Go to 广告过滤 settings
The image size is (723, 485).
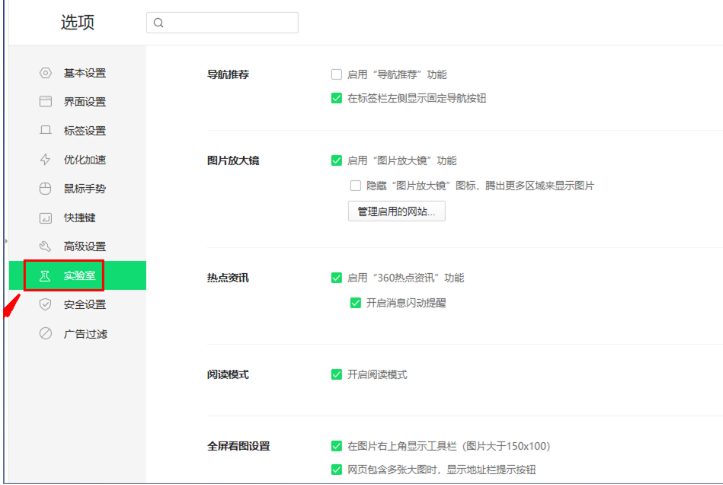[x=77, y=333]
